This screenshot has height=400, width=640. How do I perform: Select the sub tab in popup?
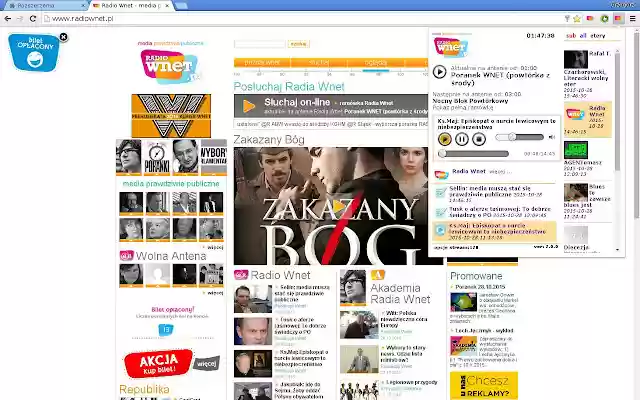point(571,36)
